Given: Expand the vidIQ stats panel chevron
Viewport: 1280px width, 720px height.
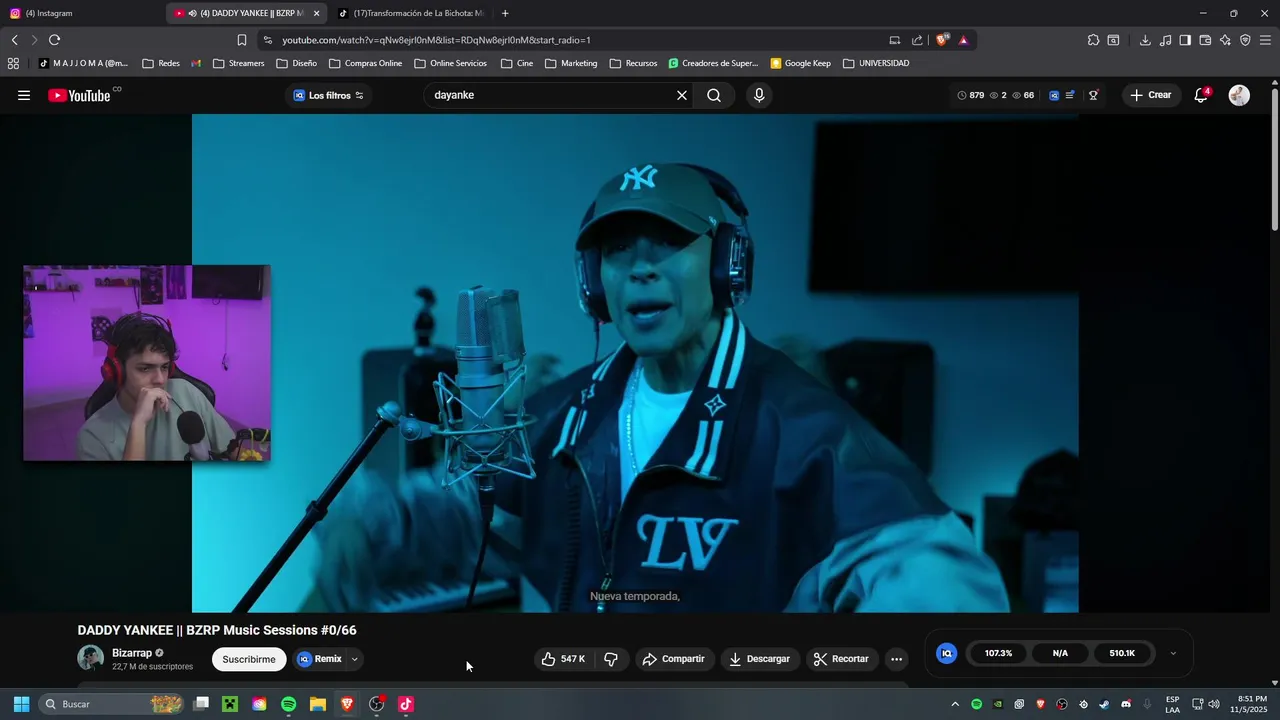Looking at the screenshot, I should [1173, 653].
